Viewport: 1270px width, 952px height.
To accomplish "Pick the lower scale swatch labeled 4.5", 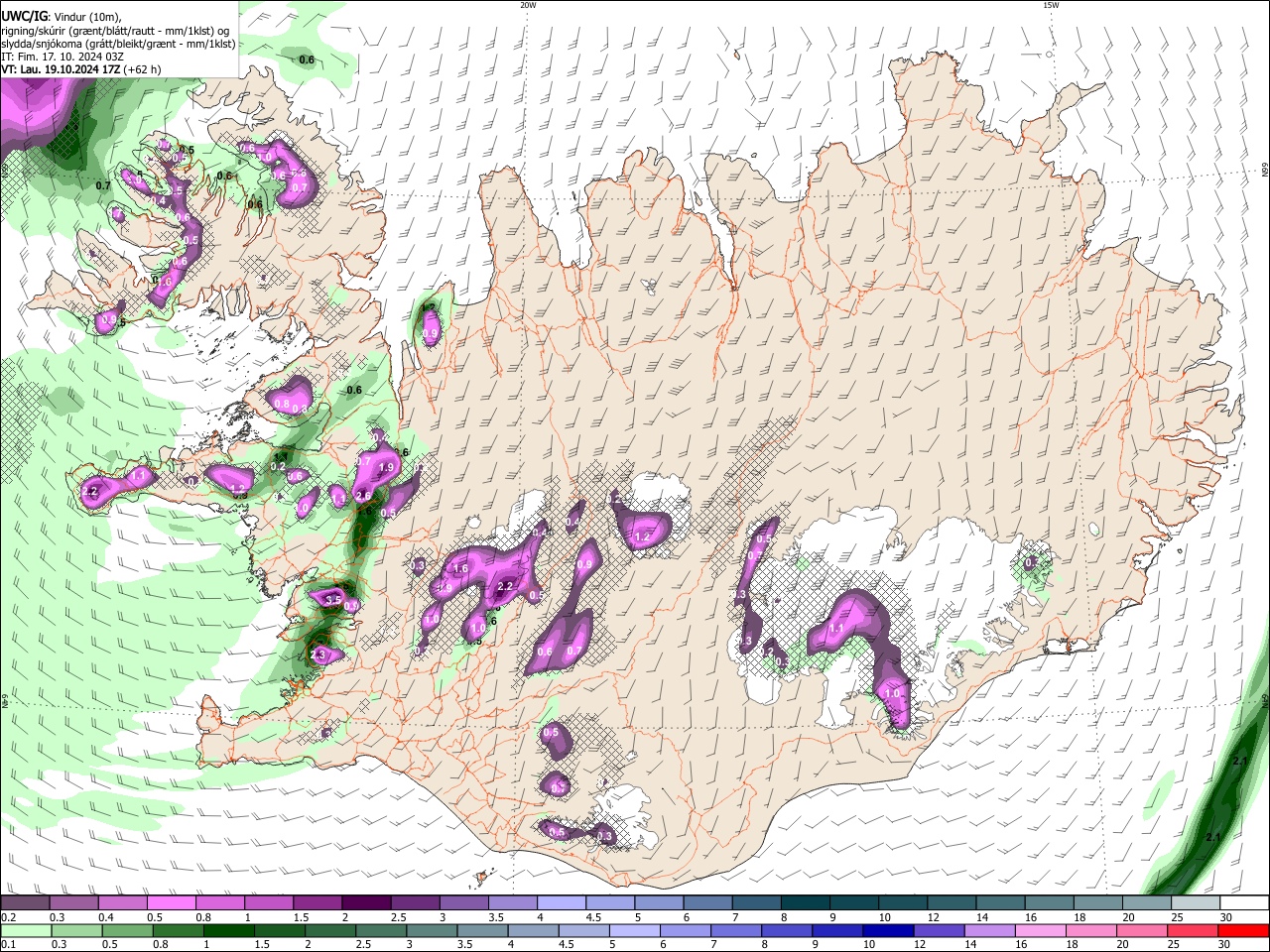I will [582, 930].
